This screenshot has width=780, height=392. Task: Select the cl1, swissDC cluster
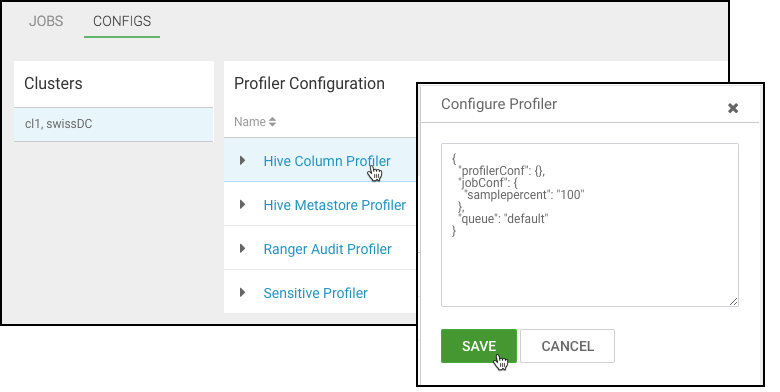tap(113, 124)
